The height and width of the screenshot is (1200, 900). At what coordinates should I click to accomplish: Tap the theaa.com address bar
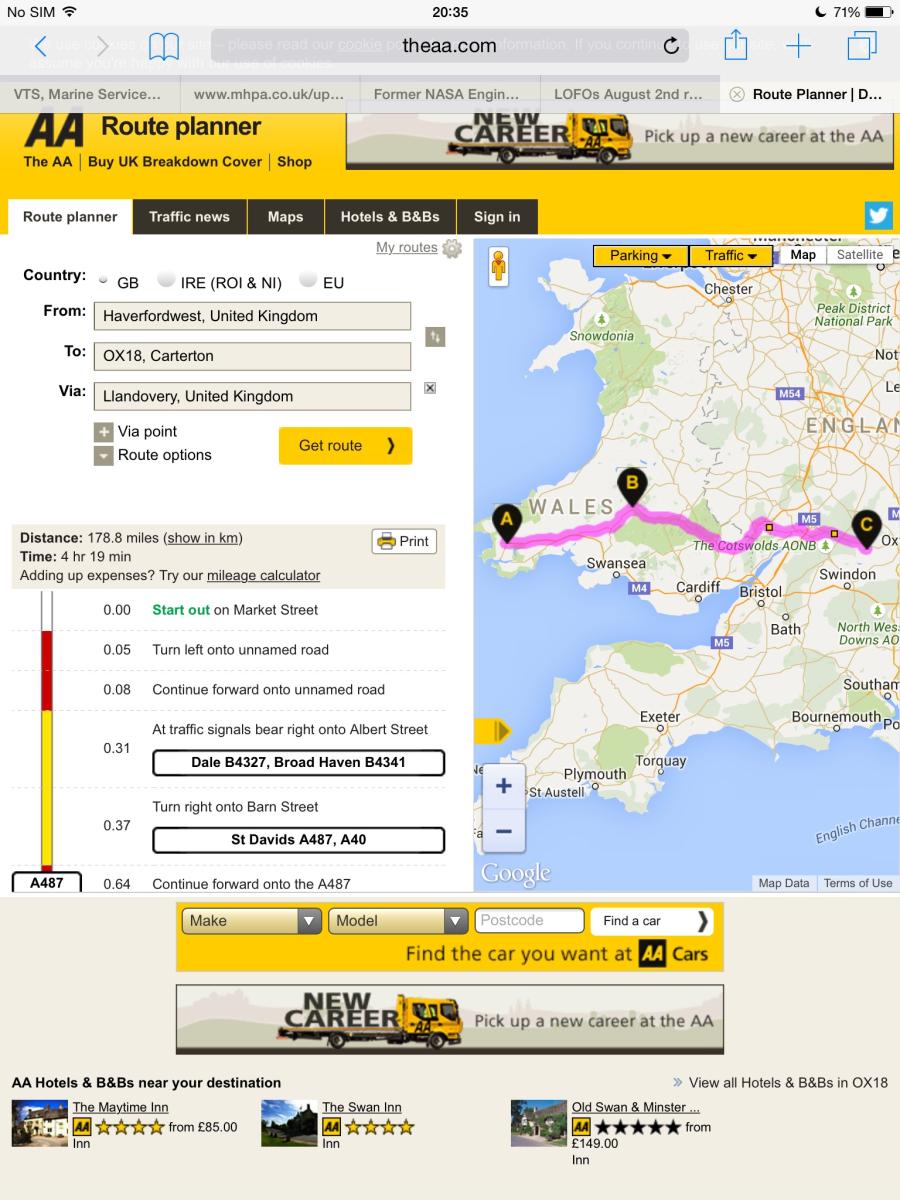(450, 45)
